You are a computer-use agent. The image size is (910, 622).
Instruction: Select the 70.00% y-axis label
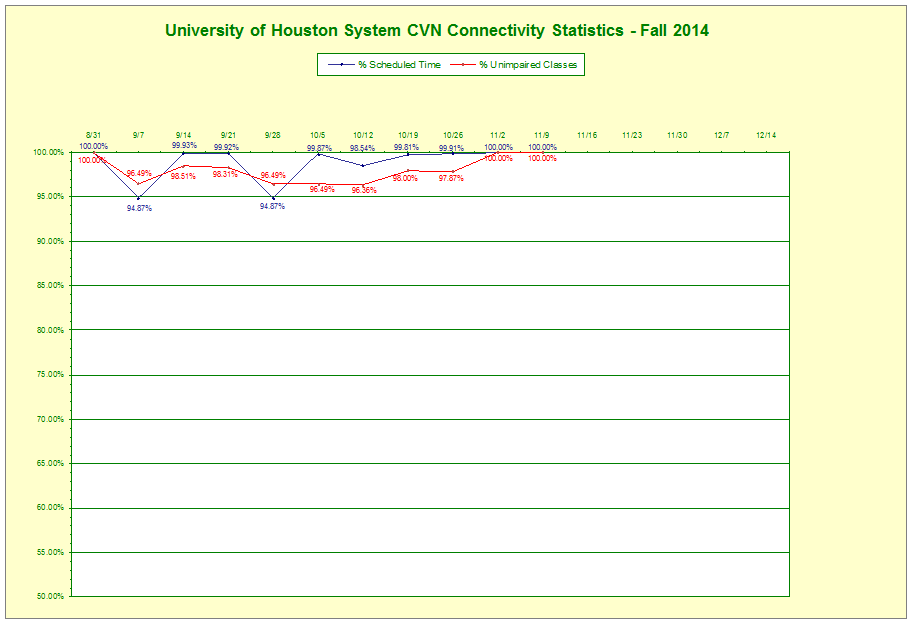tap(49, 419)
